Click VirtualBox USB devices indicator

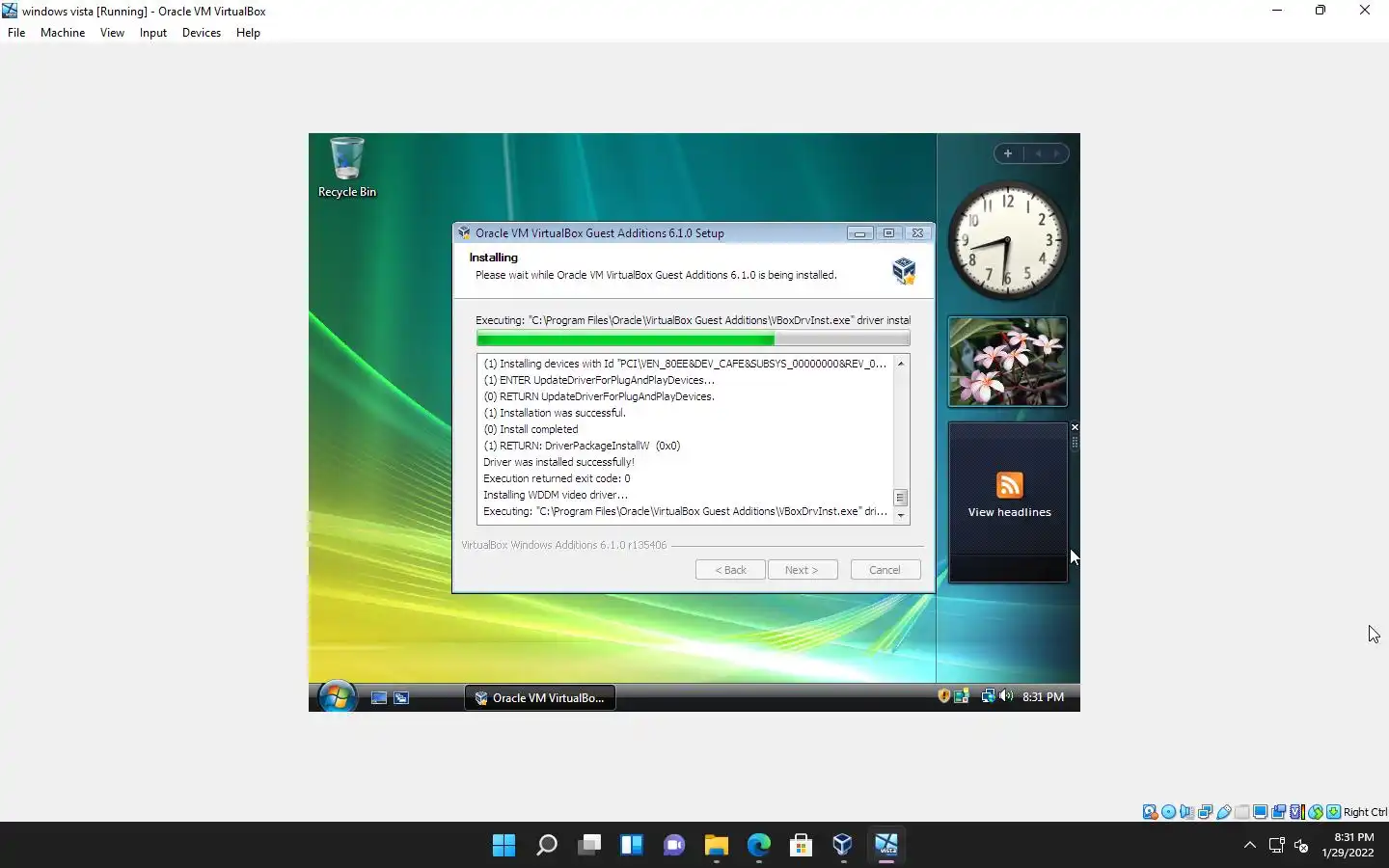(1223, 812)
